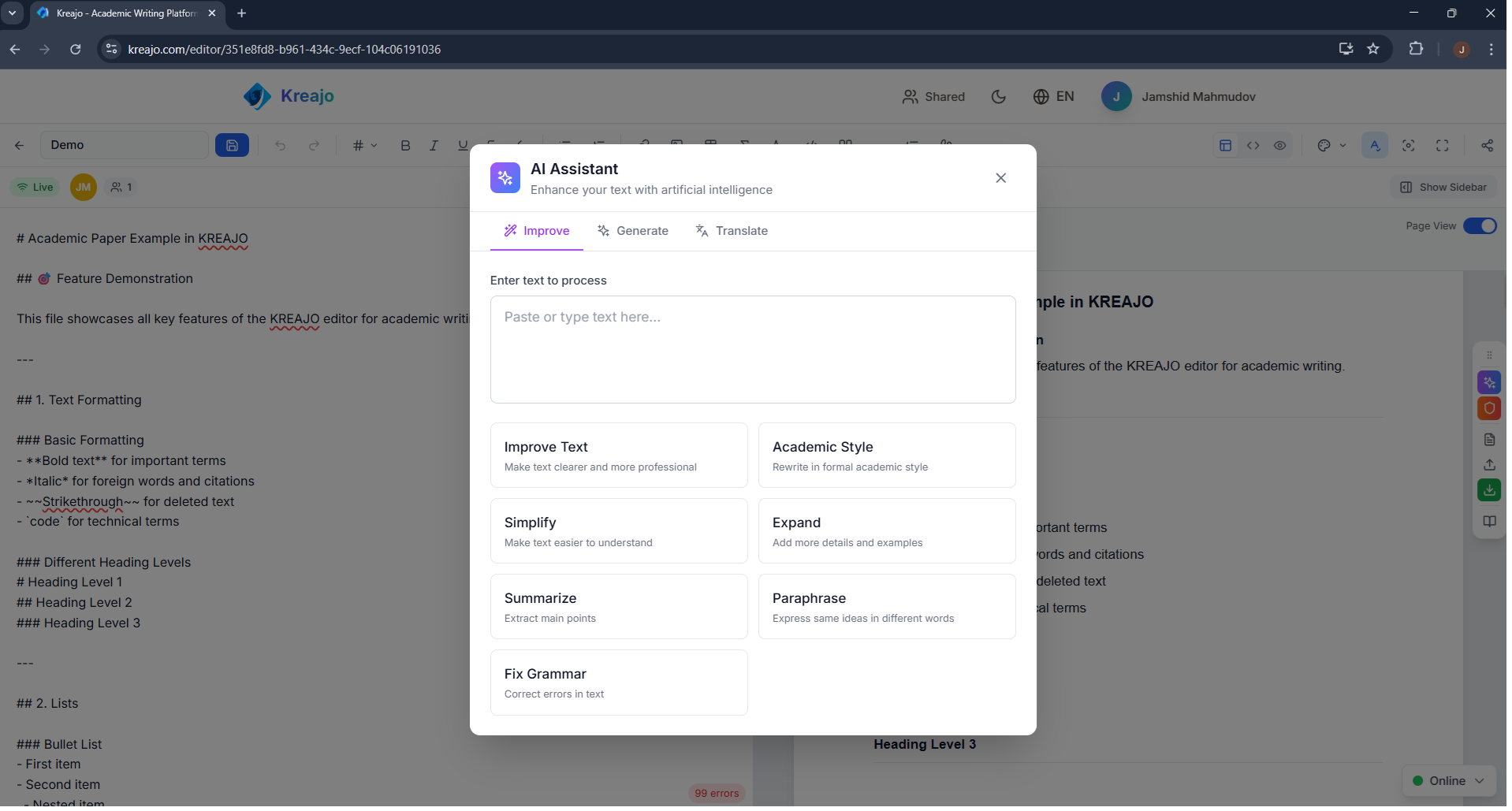Open the heading level dropdown in the toolbar
The width and height of the screenshot is (1512, 811).
pyautogui.click(x=364, y=145)
